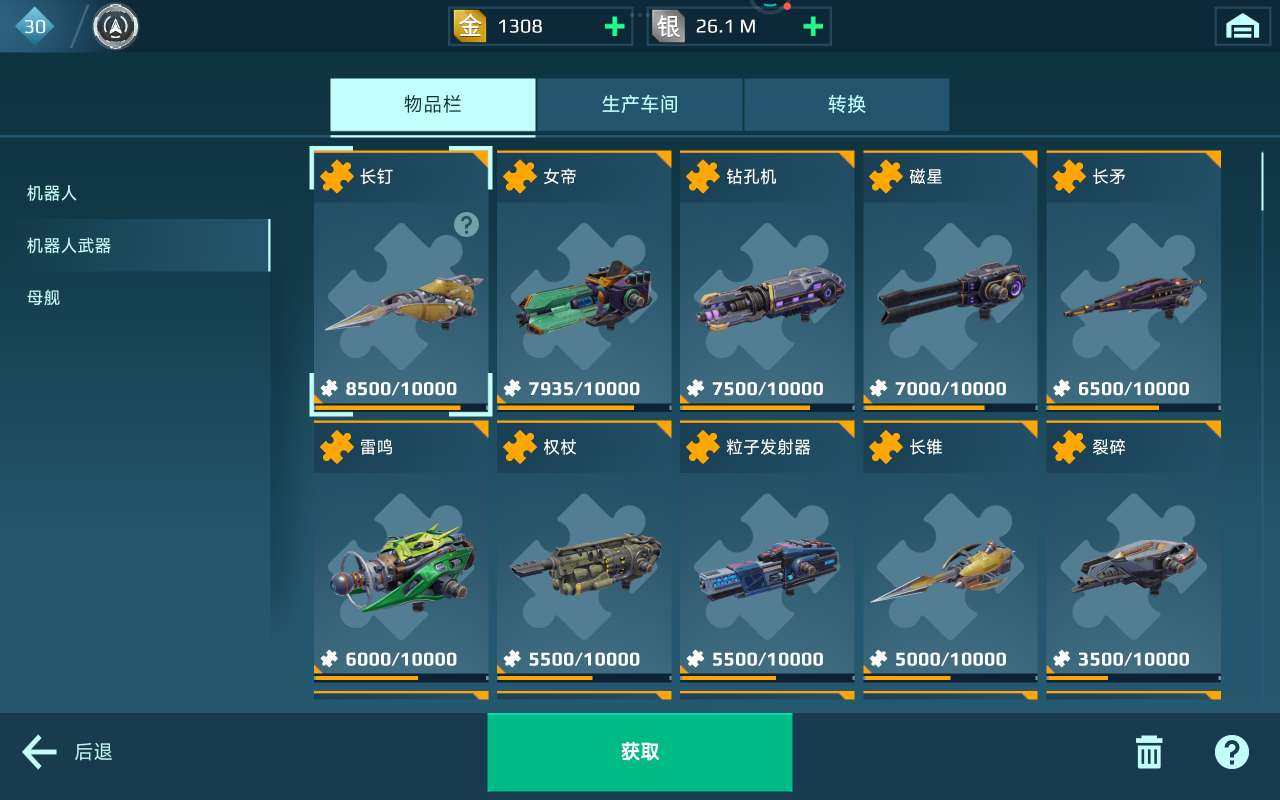1280x800 pixels.
Task: Switch to the 生产车间 tab
Action: 640,105
